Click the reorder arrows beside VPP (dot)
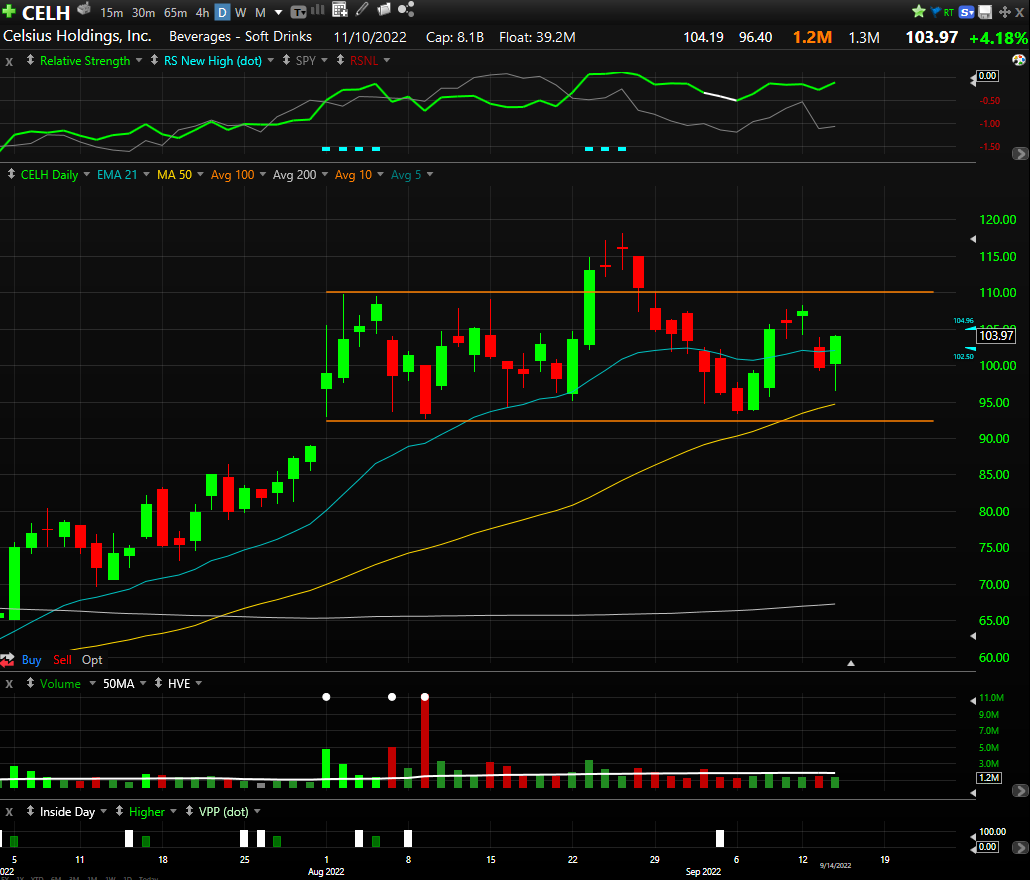 click(189, 811)
